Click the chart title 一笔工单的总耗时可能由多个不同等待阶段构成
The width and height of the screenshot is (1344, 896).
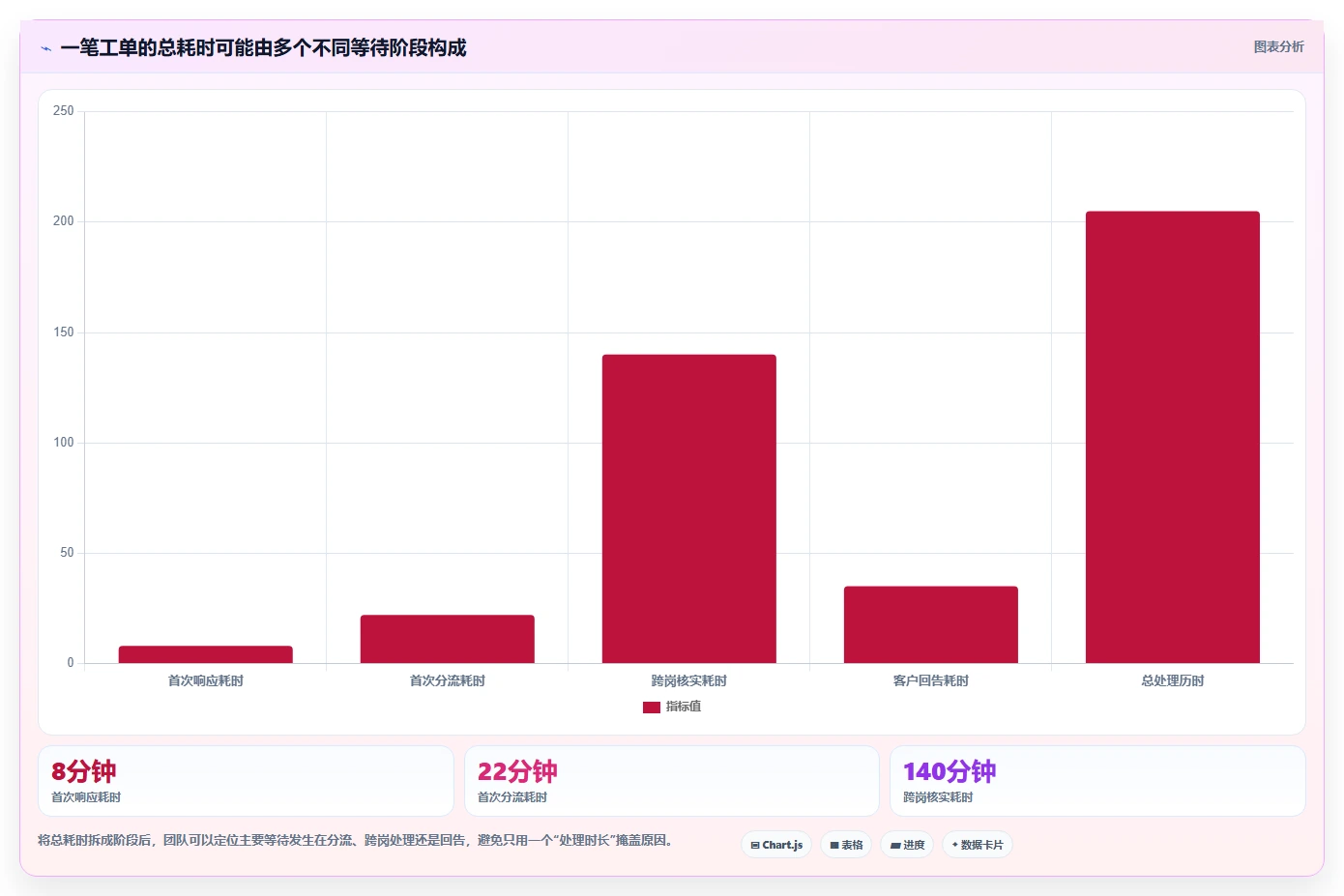coord(263,47)
